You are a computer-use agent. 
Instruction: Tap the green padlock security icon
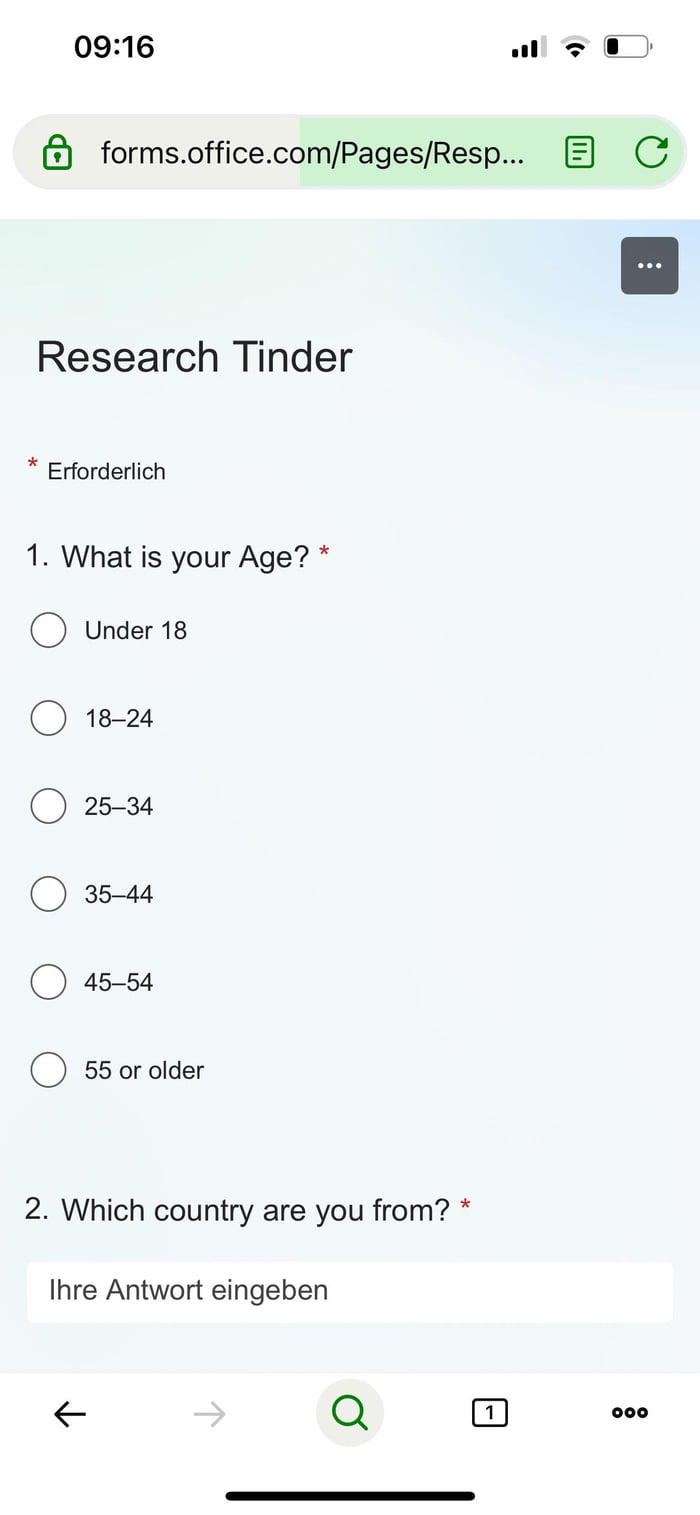pos(58,153)
